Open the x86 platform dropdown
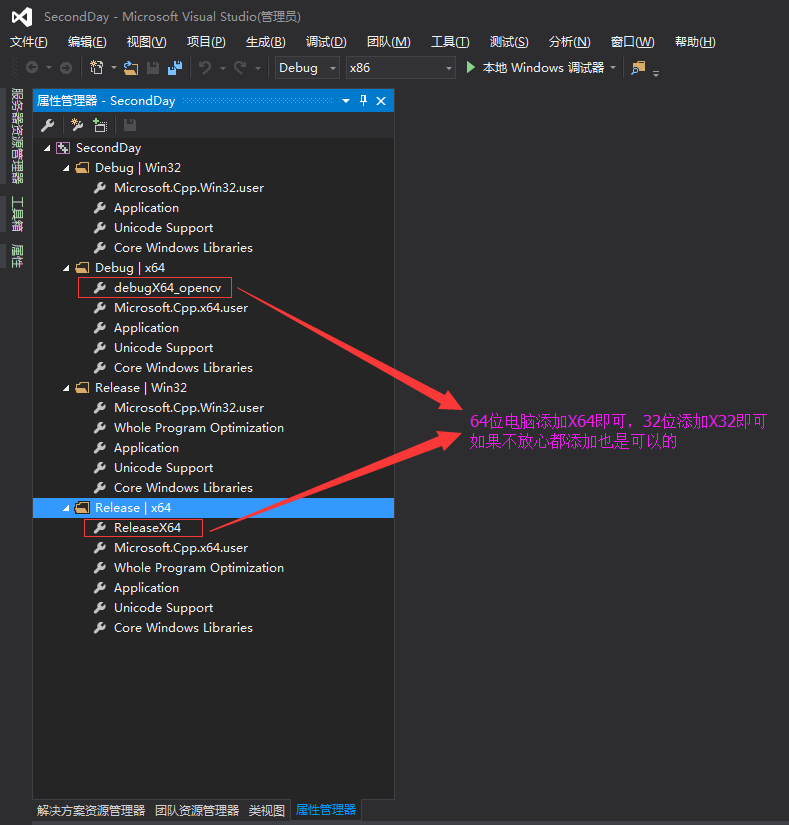This screenshot has height=825, width=789. (x=400, y=68)
